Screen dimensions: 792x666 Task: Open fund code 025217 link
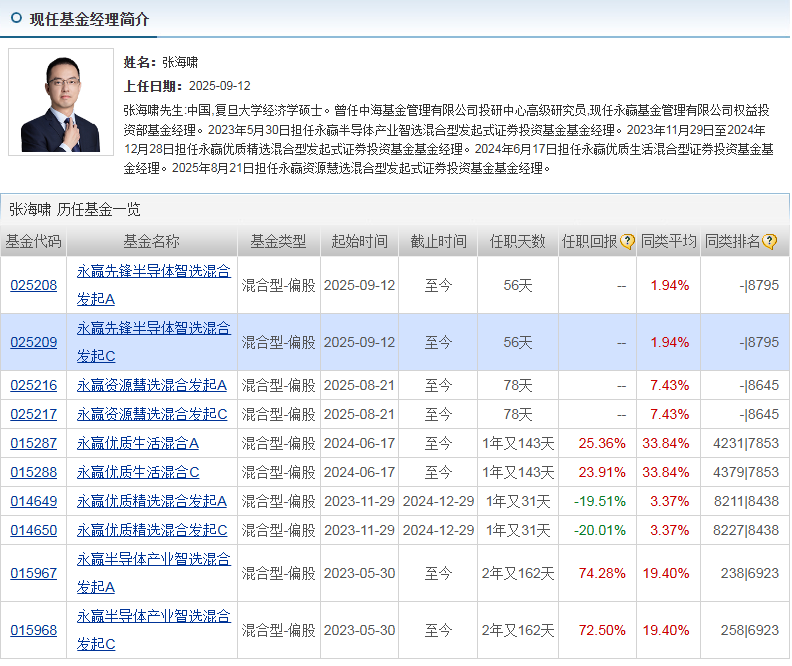(34, 415)
